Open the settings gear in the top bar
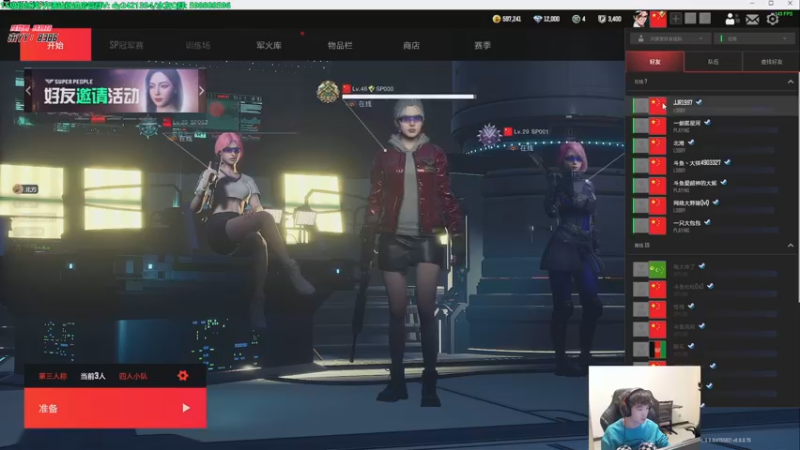 pos(772,19)
